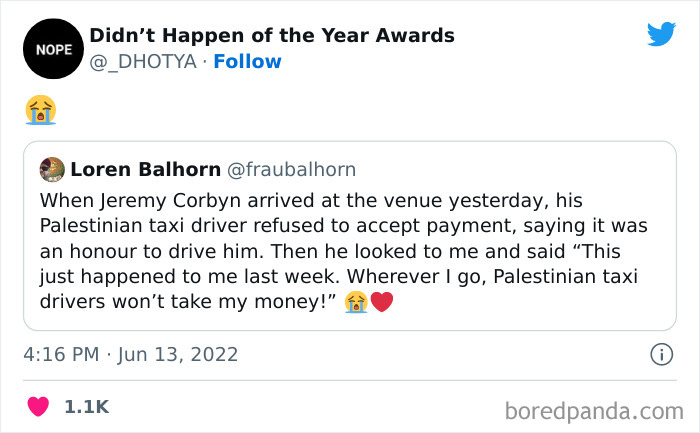Image resolution: width=700 pixels, height=433 pixels.
Task: Open the black NOPE profile avatar
Action: pyautogui.click(x=47, y=47)
